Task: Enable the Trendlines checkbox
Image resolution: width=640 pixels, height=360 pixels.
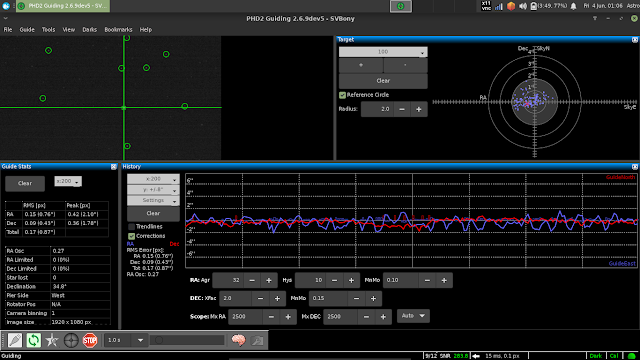Action: (131, 227)
